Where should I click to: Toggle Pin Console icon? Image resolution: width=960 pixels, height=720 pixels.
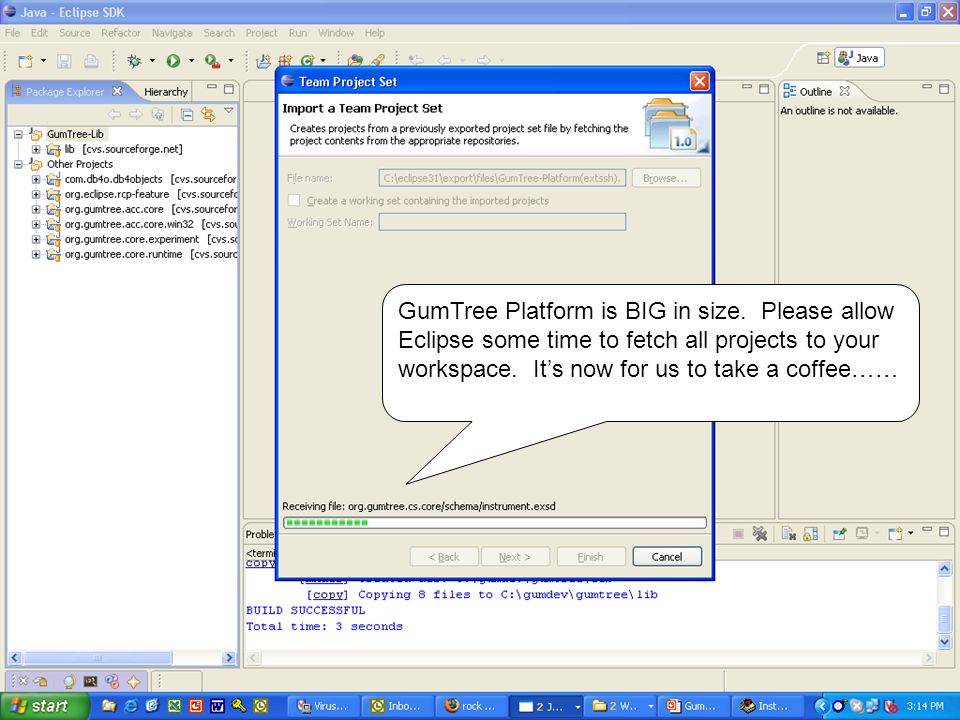[839, 534]
